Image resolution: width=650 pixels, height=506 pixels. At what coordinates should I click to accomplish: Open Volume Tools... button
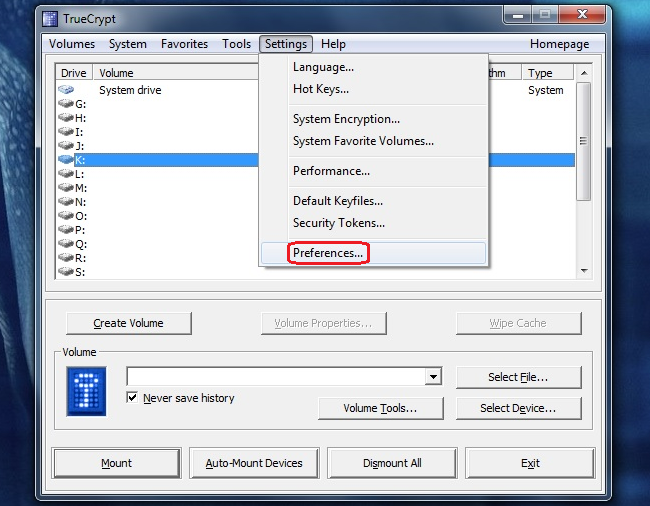[x=381, y=409]
